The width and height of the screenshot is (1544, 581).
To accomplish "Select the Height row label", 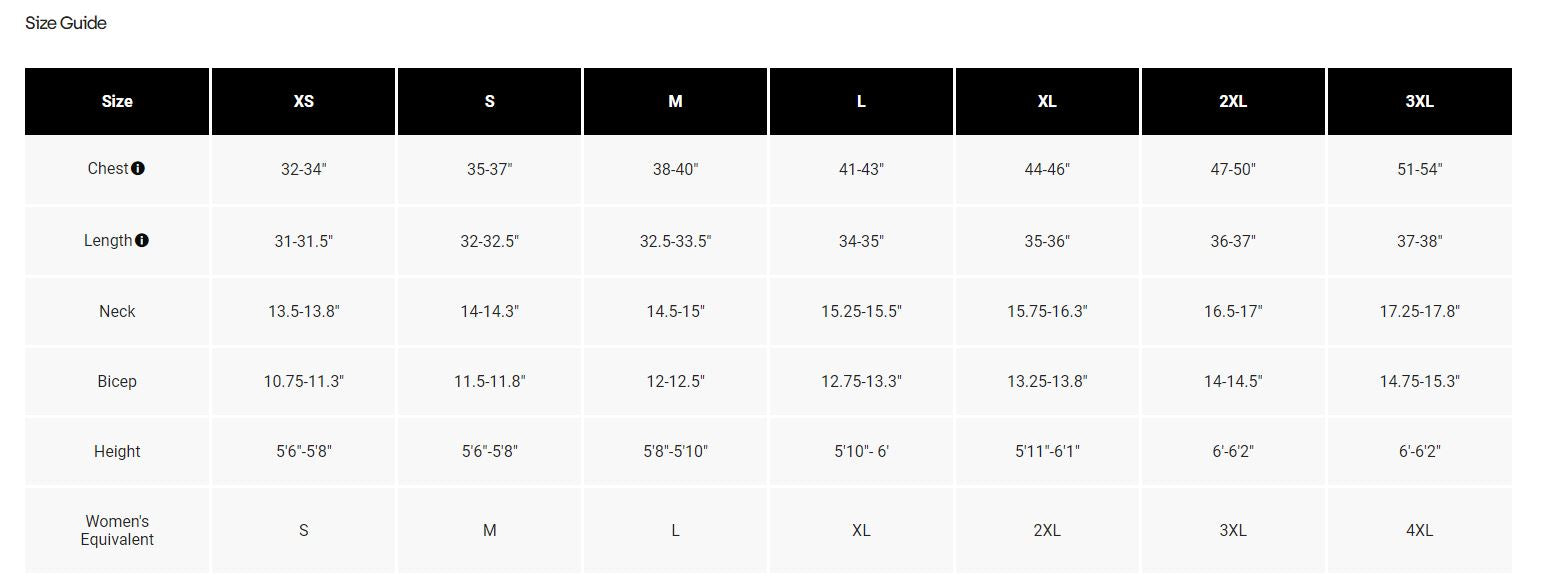I will [117, 451].
